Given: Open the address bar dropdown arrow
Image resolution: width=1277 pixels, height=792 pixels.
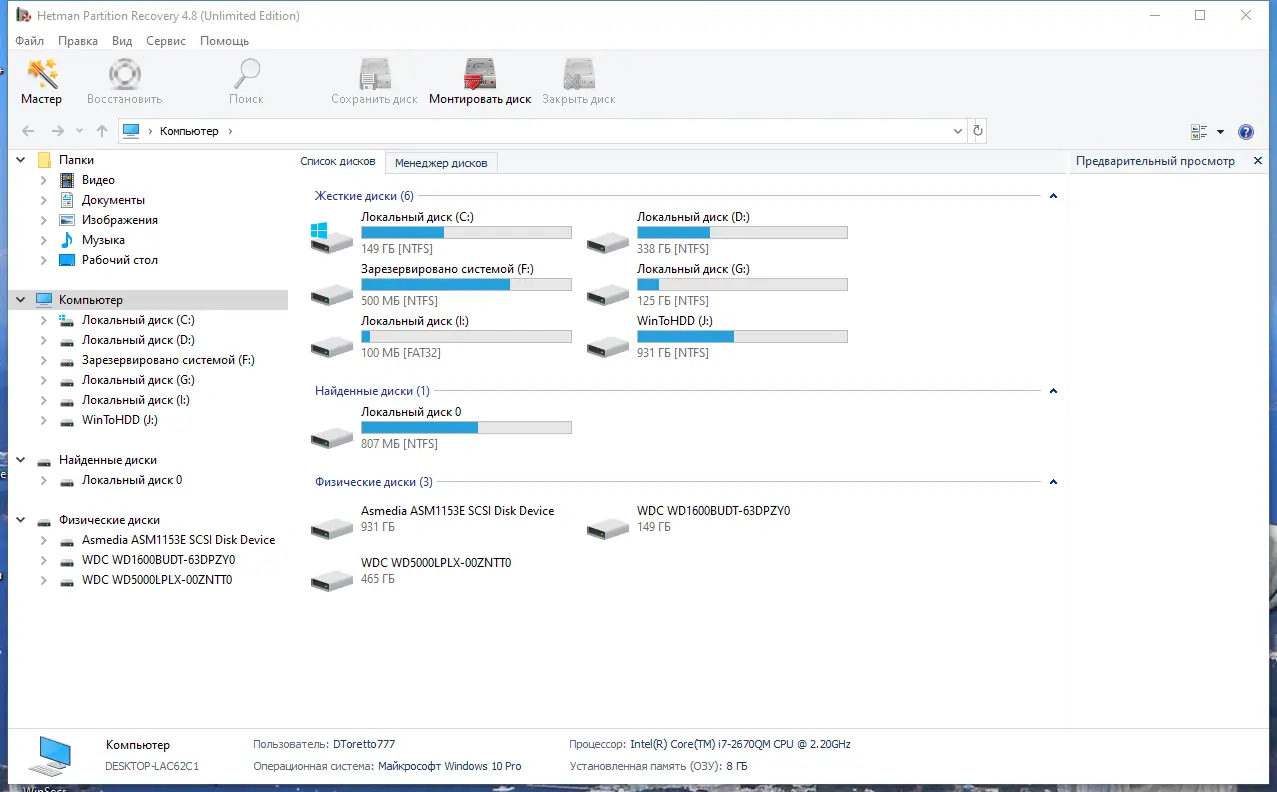Looking at the screenshot, I should tap(957, 130).
